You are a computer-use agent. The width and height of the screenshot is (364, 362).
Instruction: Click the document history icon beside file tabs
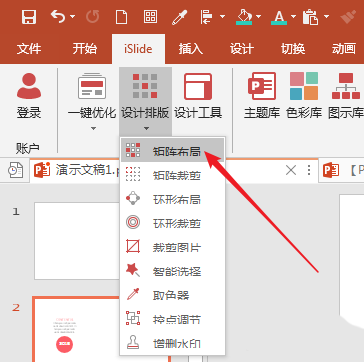(16, 170)
